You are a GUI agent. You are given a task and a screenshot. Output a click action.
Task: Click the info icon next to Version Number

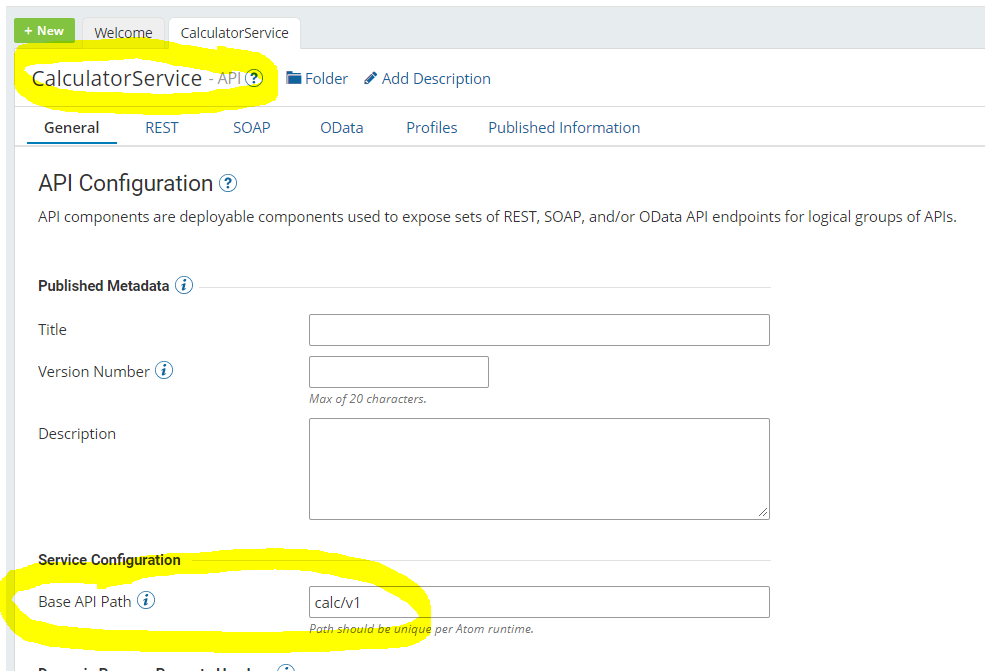pos(164,370)
